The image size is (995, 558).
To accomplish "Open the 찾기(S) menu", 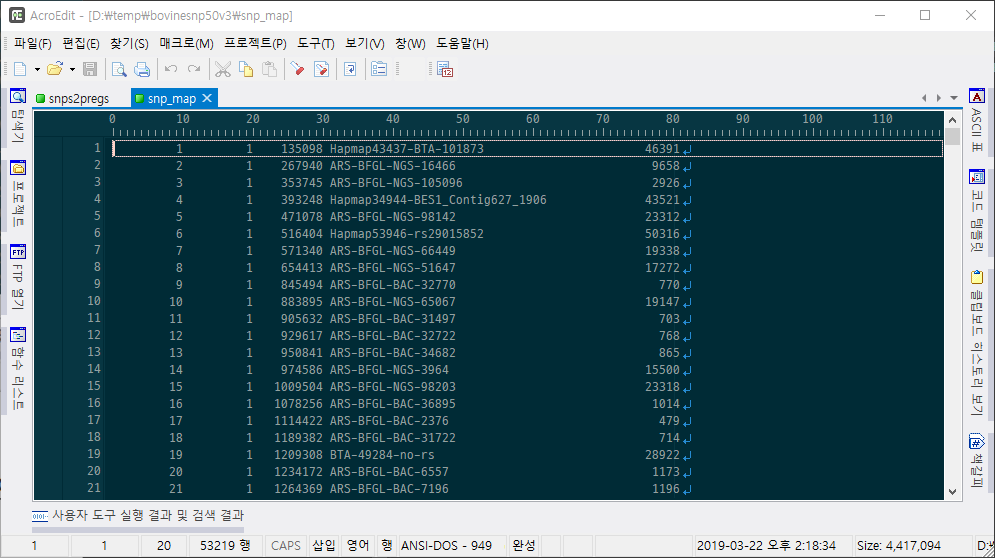I will point(129,43).
